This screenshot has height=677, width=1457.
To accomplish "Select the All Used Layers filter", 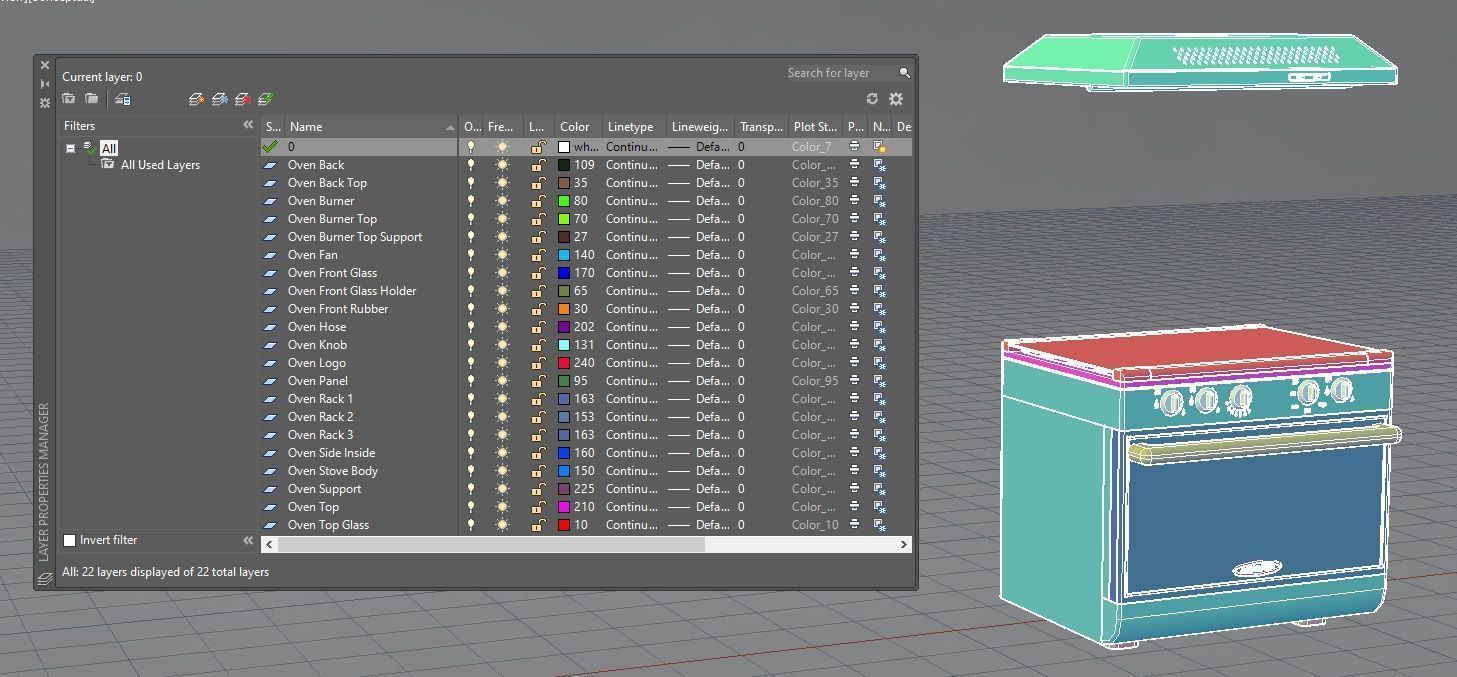I will (160, 165).
